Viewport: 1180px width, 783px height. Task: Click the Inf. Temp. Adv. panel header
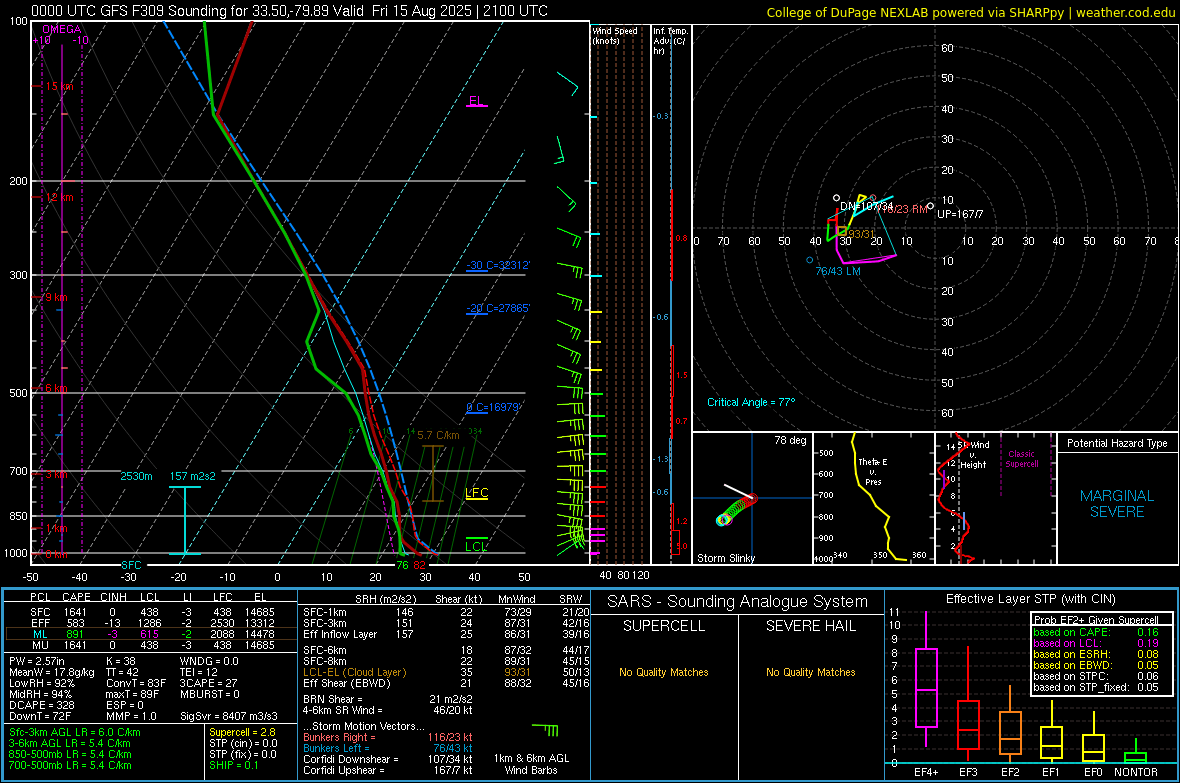pos(670,41)
